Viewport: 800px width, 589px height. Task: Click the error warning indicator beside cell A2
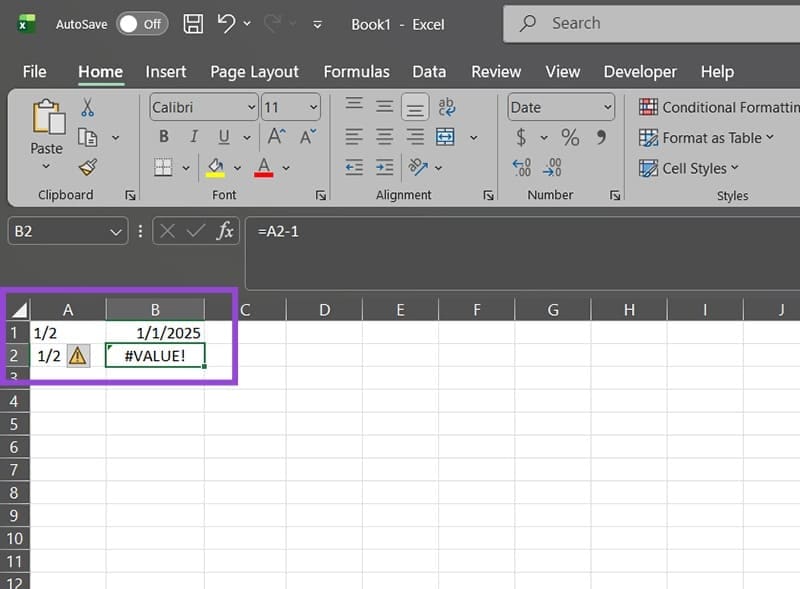pyautogui.click(x=79, y=355)
